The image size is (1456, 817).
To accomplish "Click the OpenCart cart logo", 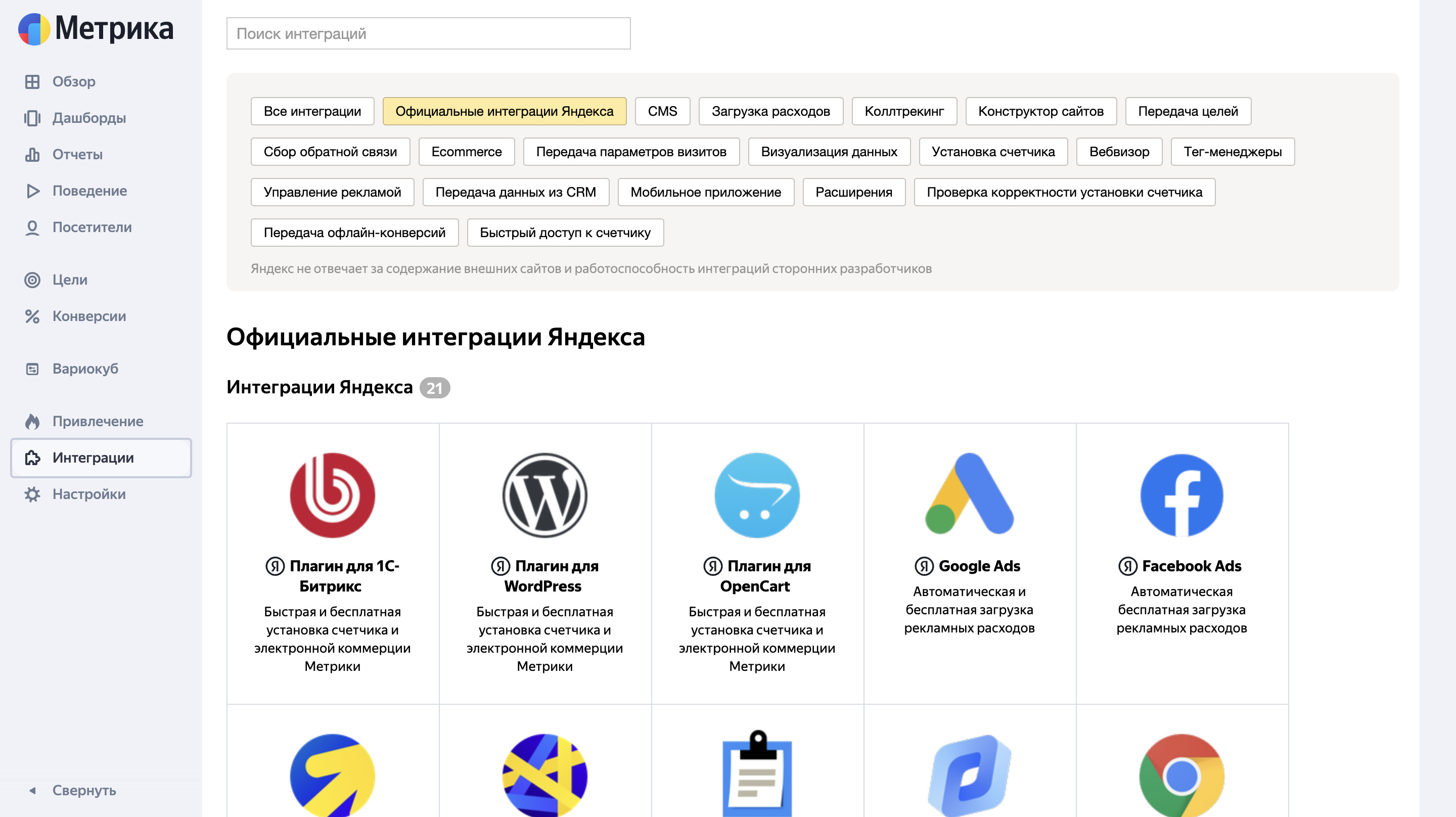I will (x=757, y=495).
